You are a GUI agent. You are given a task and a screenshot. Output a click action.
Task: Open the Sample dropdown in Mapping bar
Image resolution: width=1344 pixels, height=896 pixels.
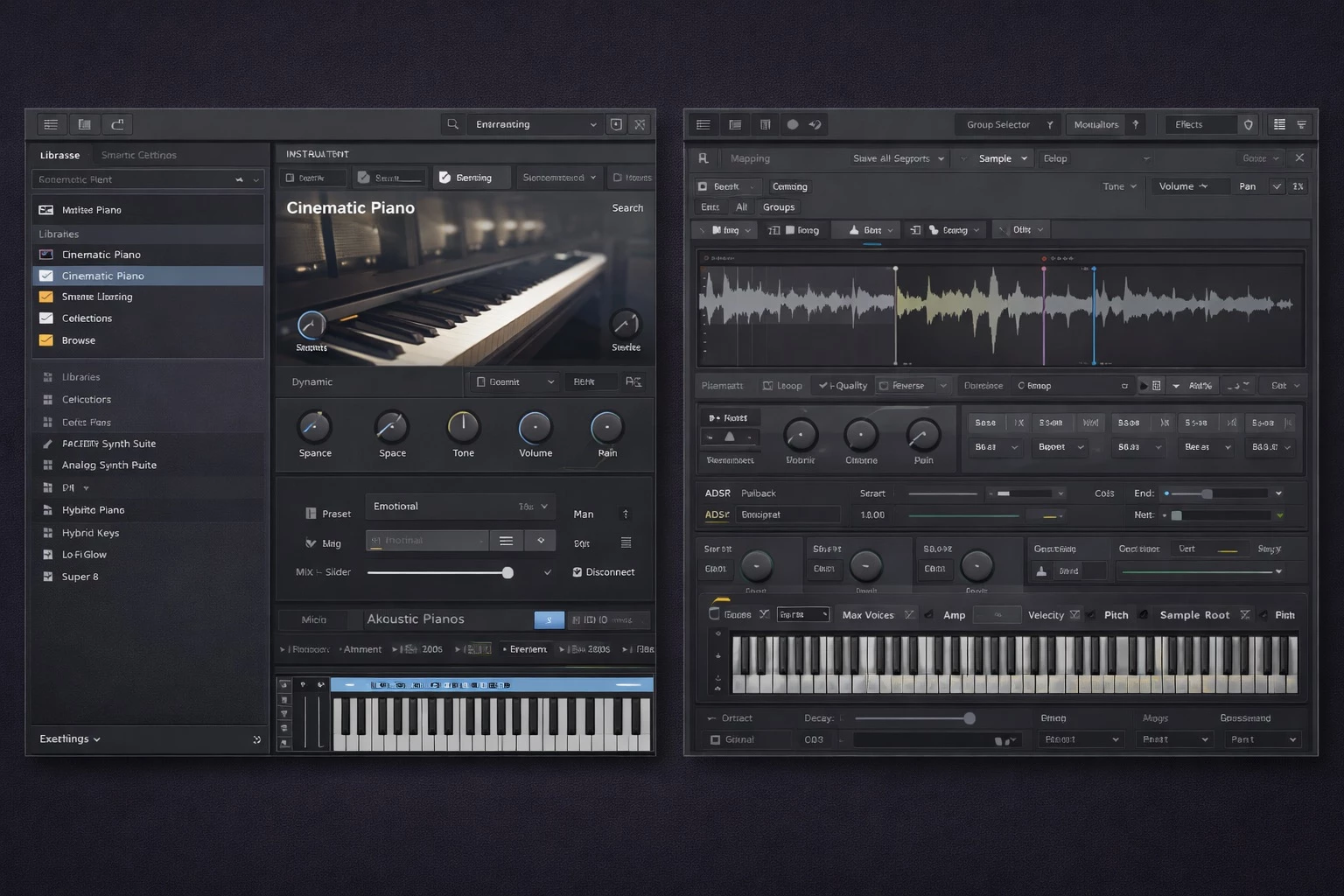click(1003, 158)
